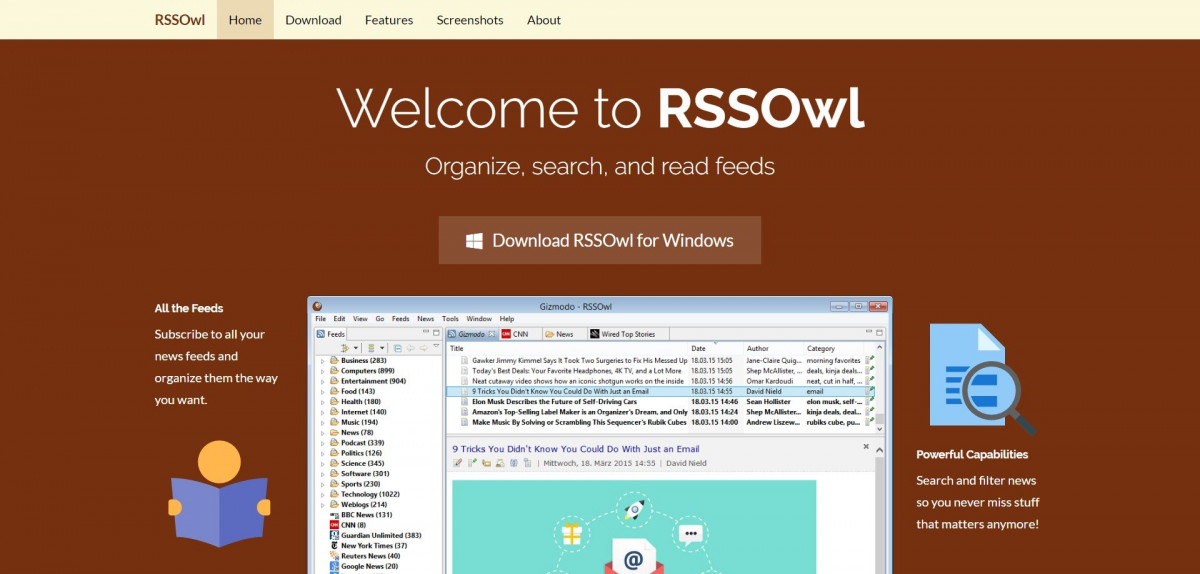Screen dimensions: 1200x574
Task: Go to Features in the site navbar
Action: coord(389,19)
